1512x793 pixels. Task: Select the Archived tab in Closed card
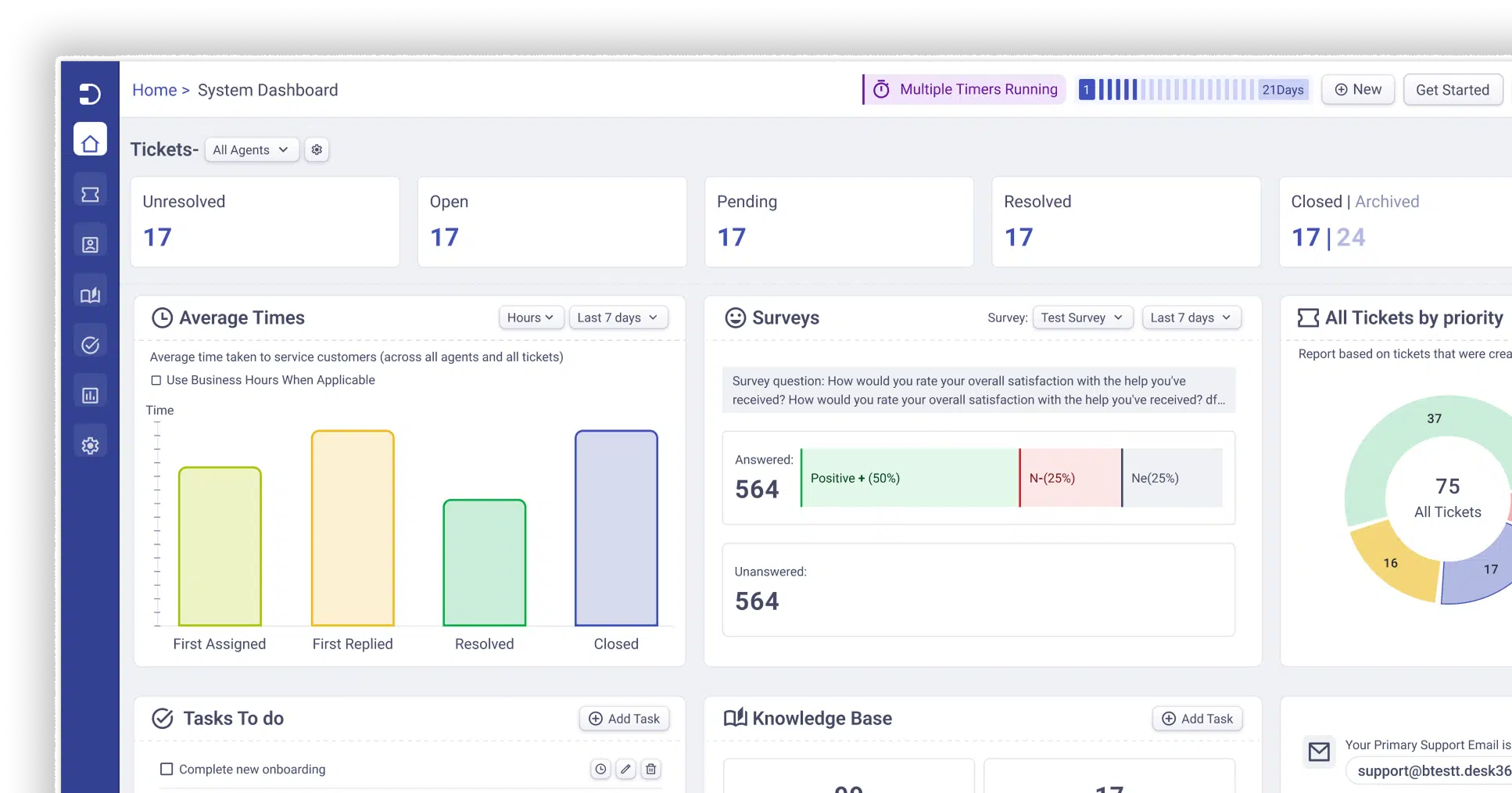(1387, 202)
